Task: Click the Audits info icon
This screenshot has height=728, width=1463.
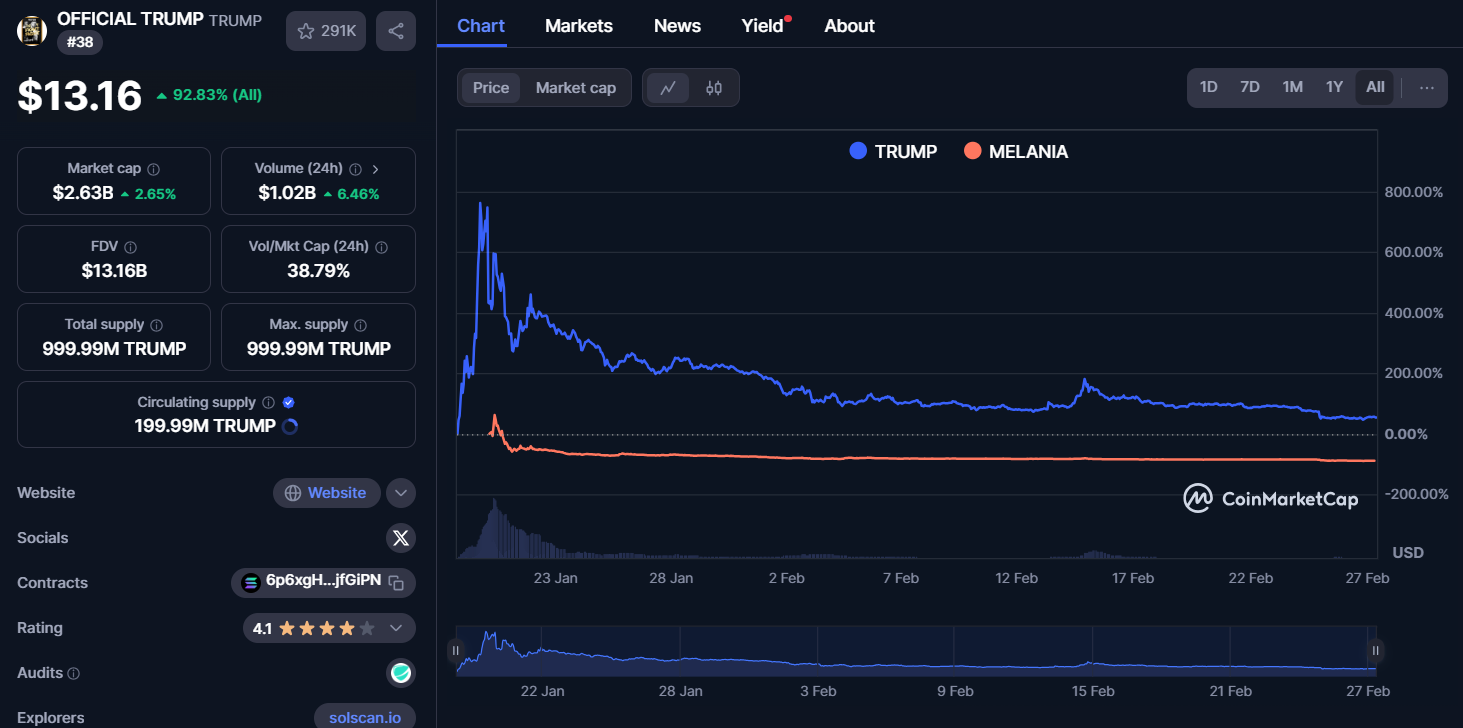Action: [74, 674]
